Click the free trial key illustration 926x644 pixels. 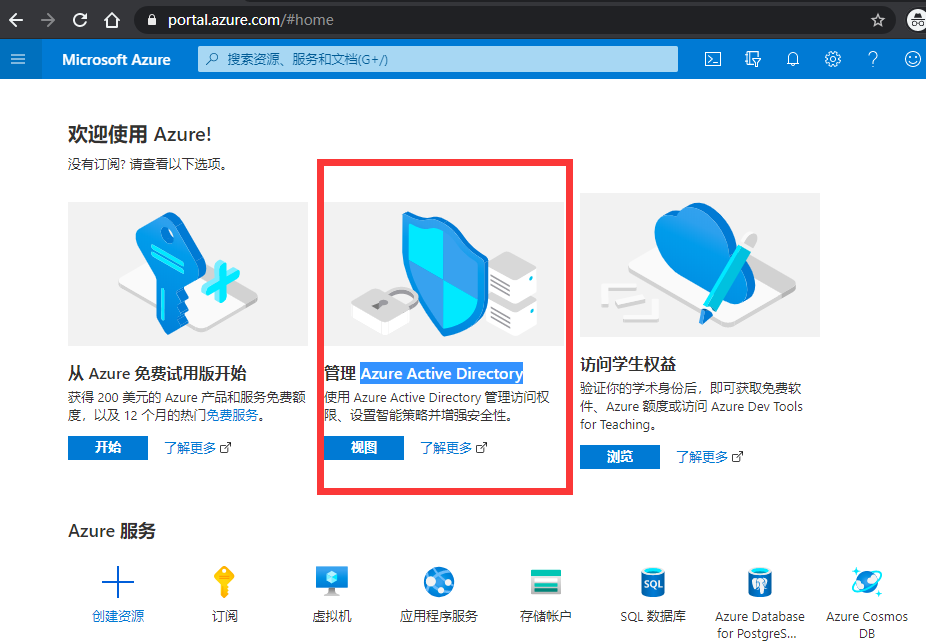coord(188,274)
